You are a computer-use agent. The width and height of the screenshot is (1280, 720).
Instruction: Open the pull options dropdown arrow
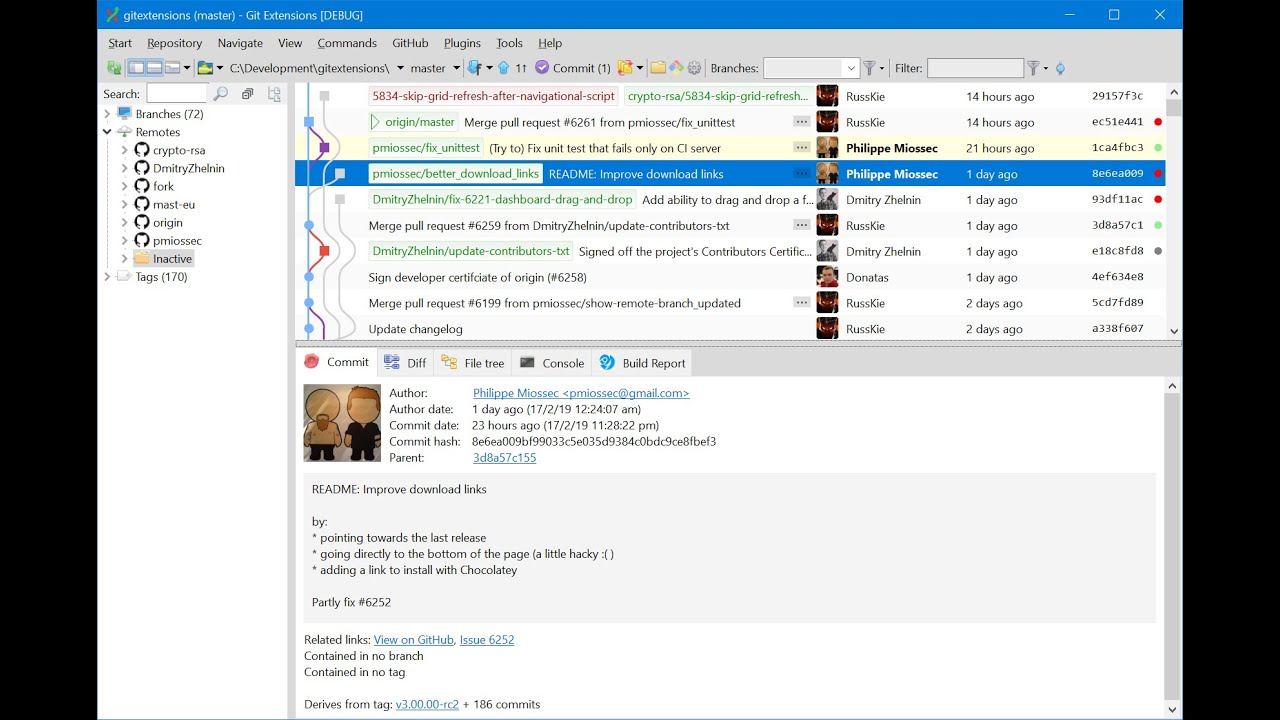click(489, 68)
